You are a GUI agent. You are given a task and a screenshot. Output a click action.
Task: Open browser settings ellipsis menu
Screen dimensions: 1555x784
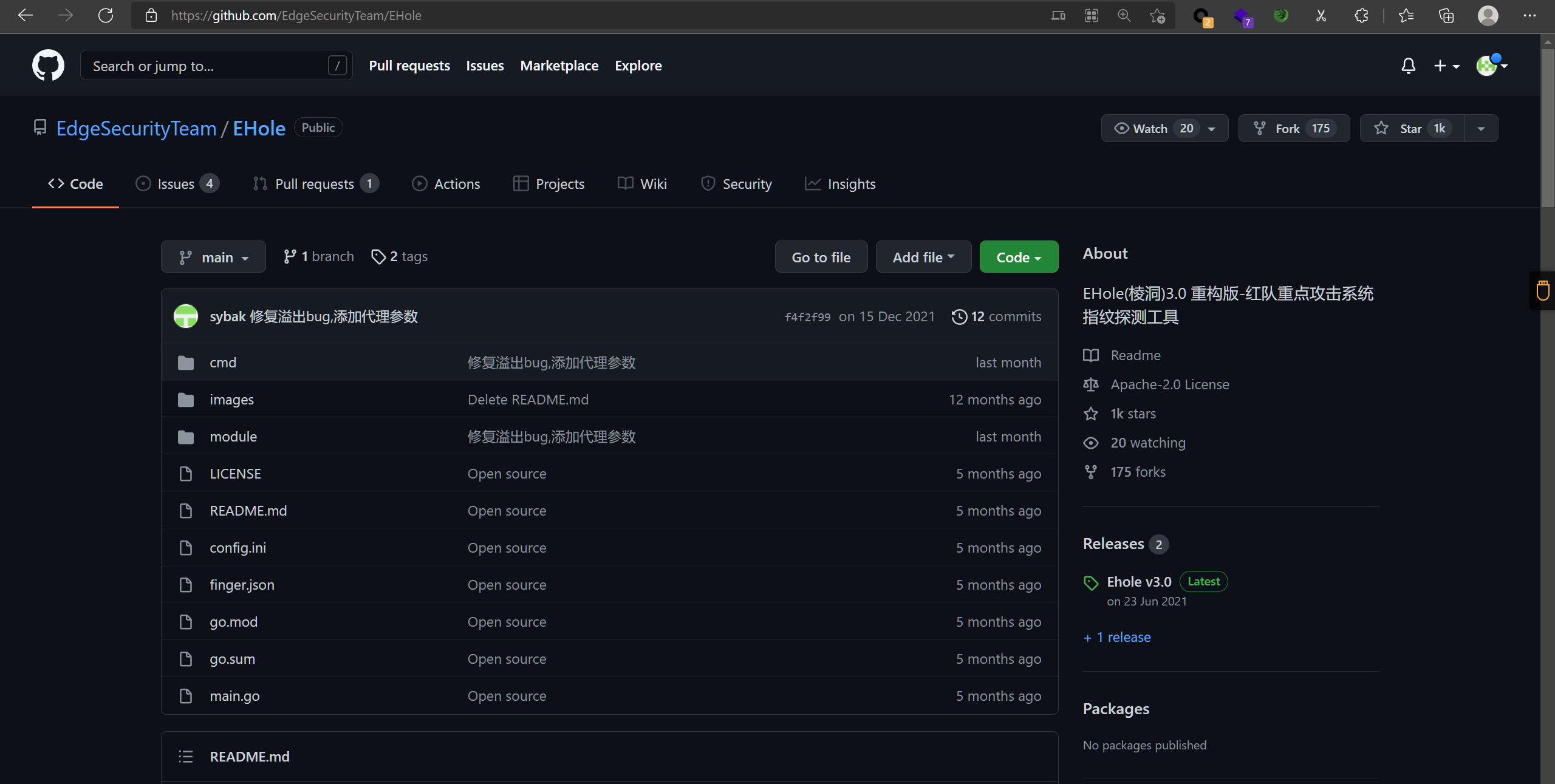pyautogui.click(x=1529, y=16)
